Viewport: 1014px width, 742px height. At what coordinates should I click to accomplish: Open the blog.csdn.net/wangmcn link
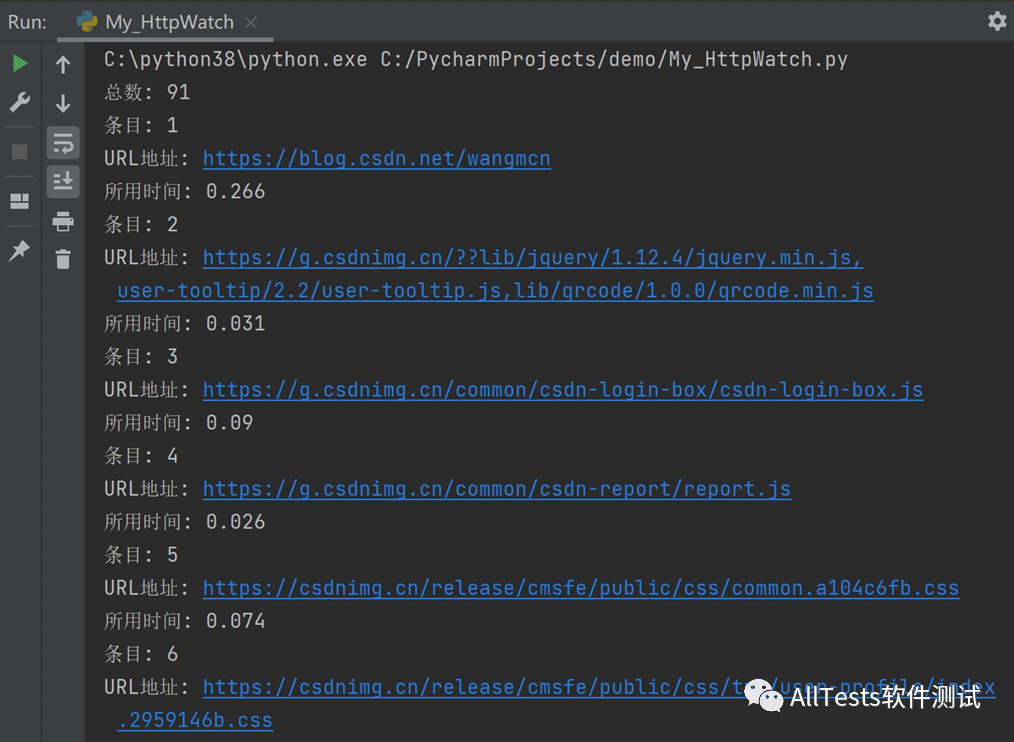tap(377, 158)
